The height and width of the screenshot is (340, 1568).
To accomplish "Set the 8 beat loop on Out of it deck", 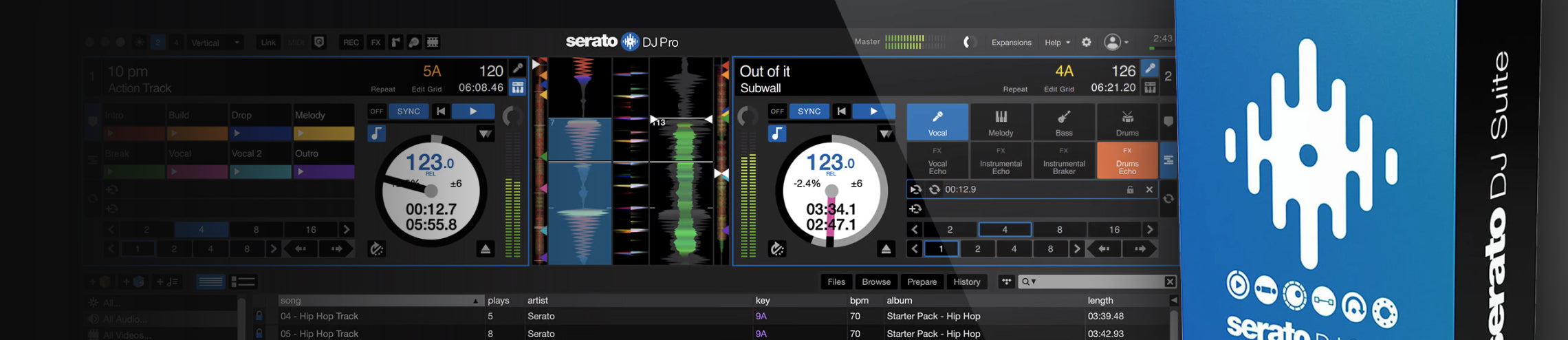I will point(1059,229).
